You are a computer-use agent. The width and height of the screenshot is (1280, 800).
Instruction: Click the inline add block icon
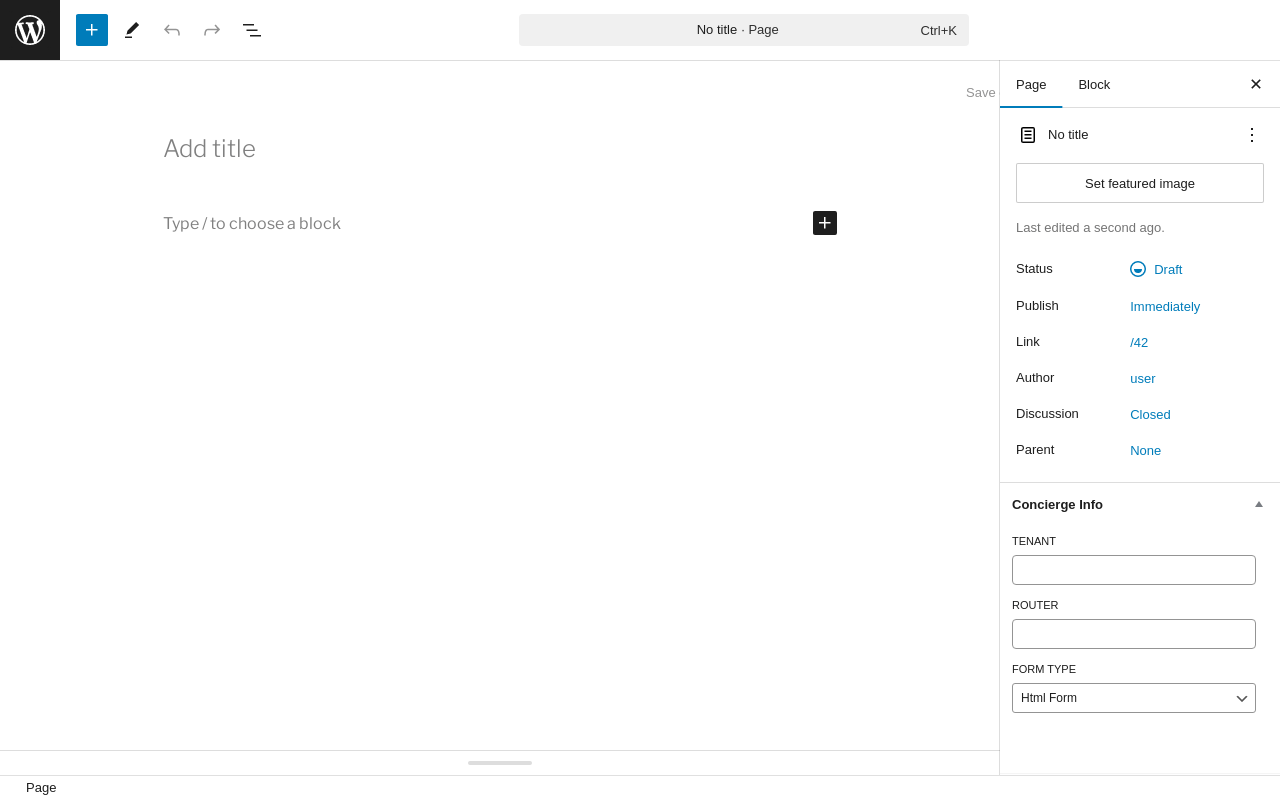(825, 223)
